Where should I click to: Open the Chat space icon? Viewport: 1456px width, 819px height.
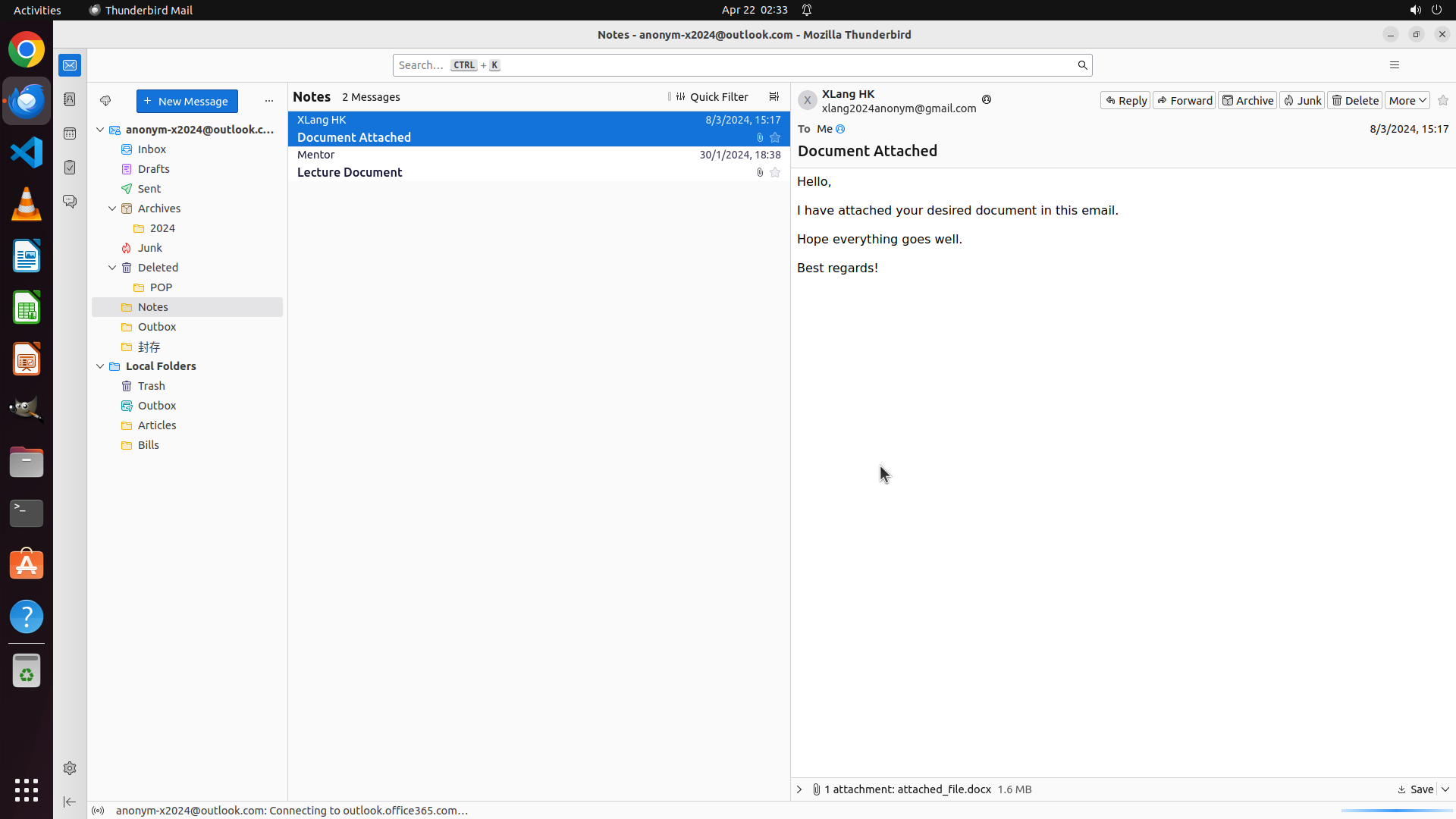pos(70,202)
